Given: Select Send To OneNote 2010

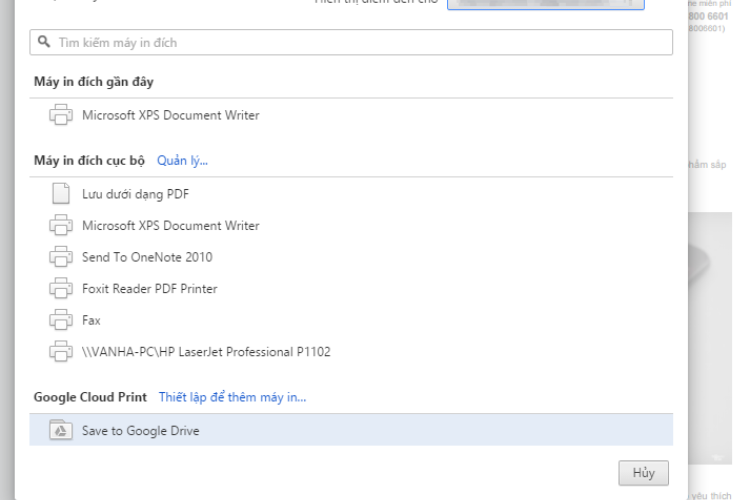Looking at the screenshot, I should coord(351,257).
